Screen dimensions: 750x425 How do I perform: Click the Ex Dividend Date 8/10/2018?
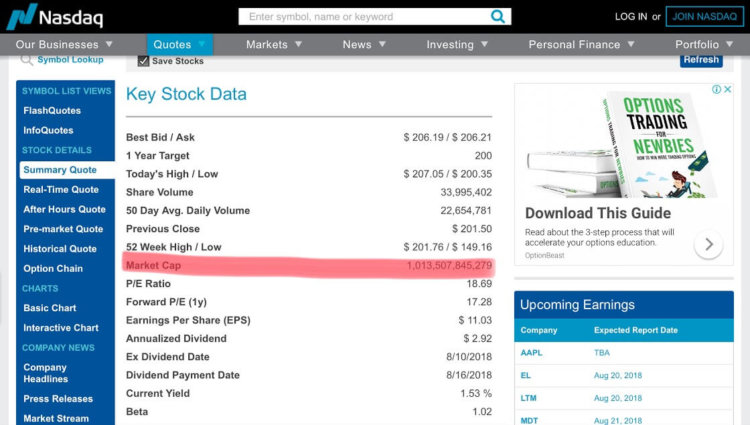pos(469,357)
